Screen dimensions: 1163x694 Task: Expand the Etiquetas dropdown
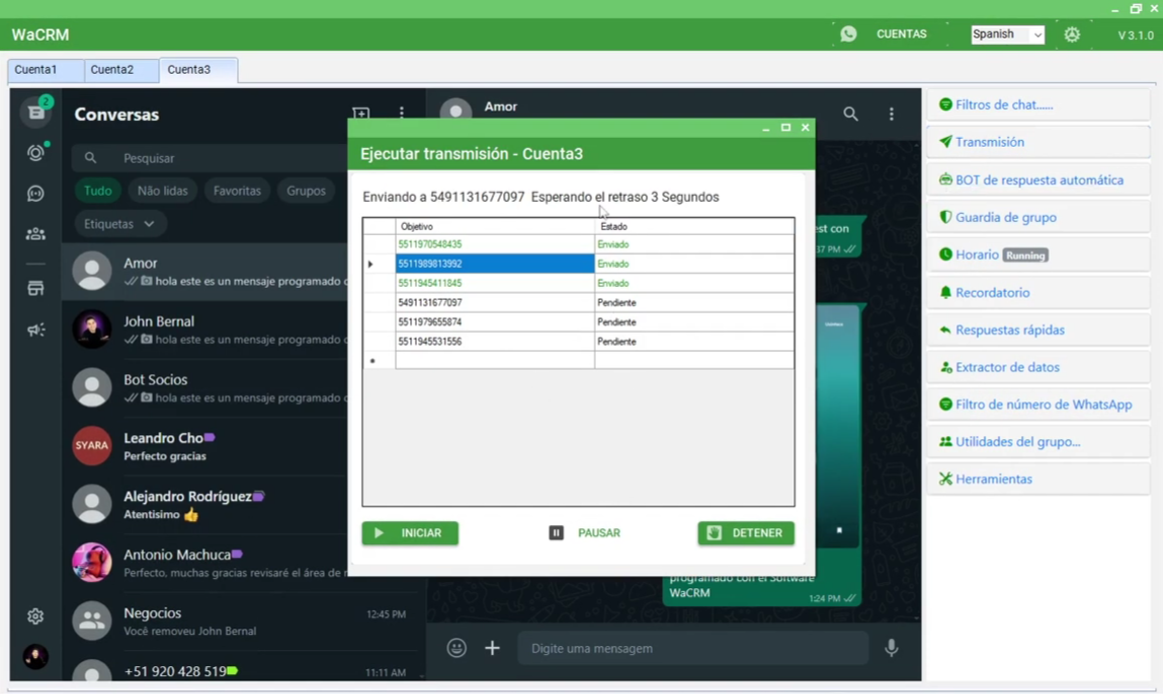119,224
